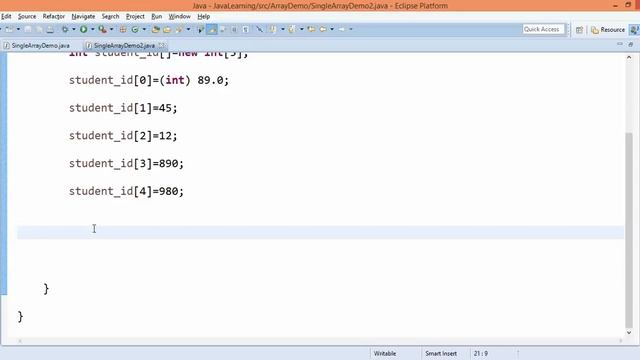Click the line student_id[2]=12;
Screen dimensions: 640x360
coord(123,136)
